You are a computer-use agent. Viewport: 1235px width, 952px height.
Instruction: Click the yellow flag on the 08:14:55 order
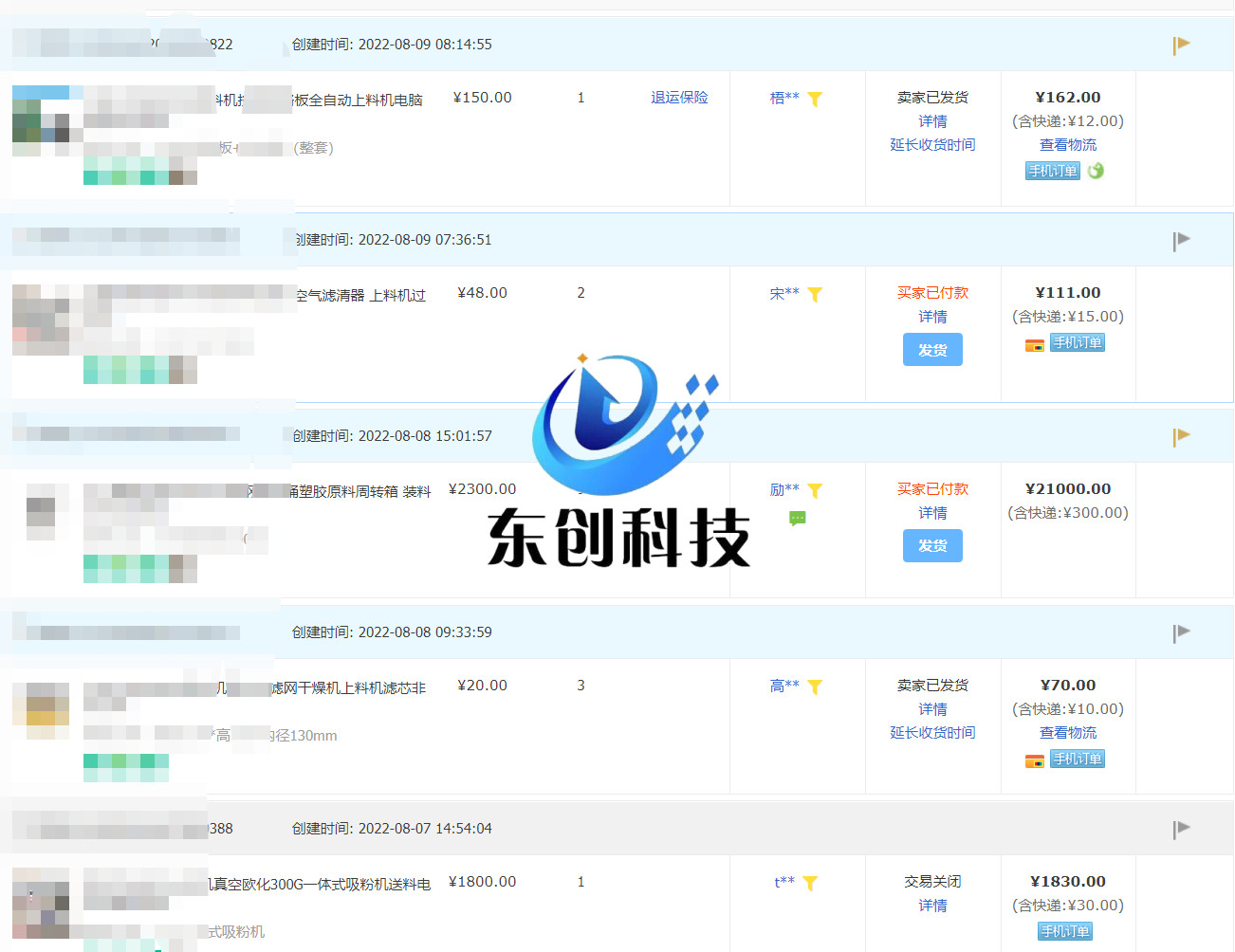[1181, 45]
